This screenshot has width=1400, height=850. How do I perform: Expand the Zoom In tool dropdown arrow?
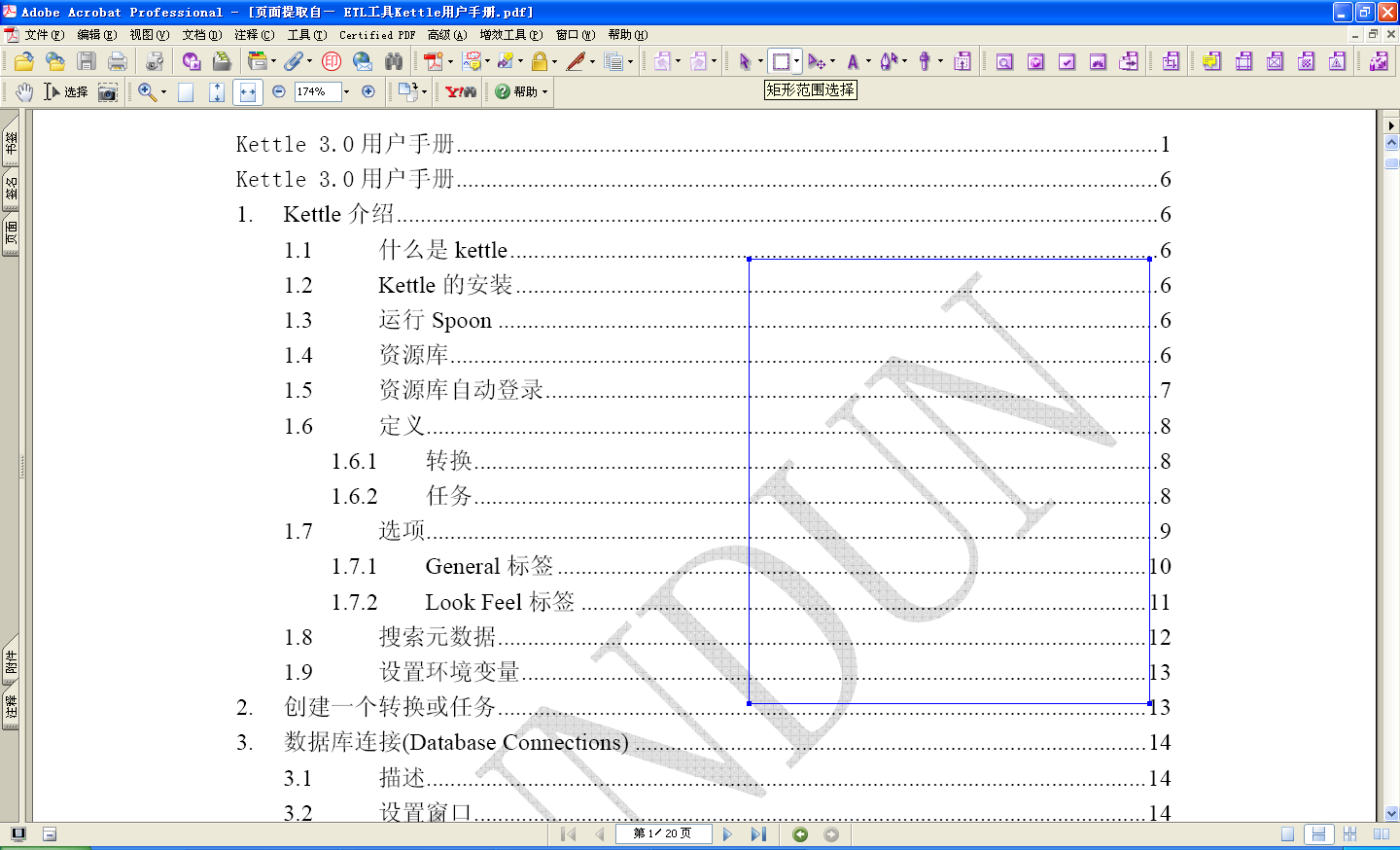[x=163, y=91]
